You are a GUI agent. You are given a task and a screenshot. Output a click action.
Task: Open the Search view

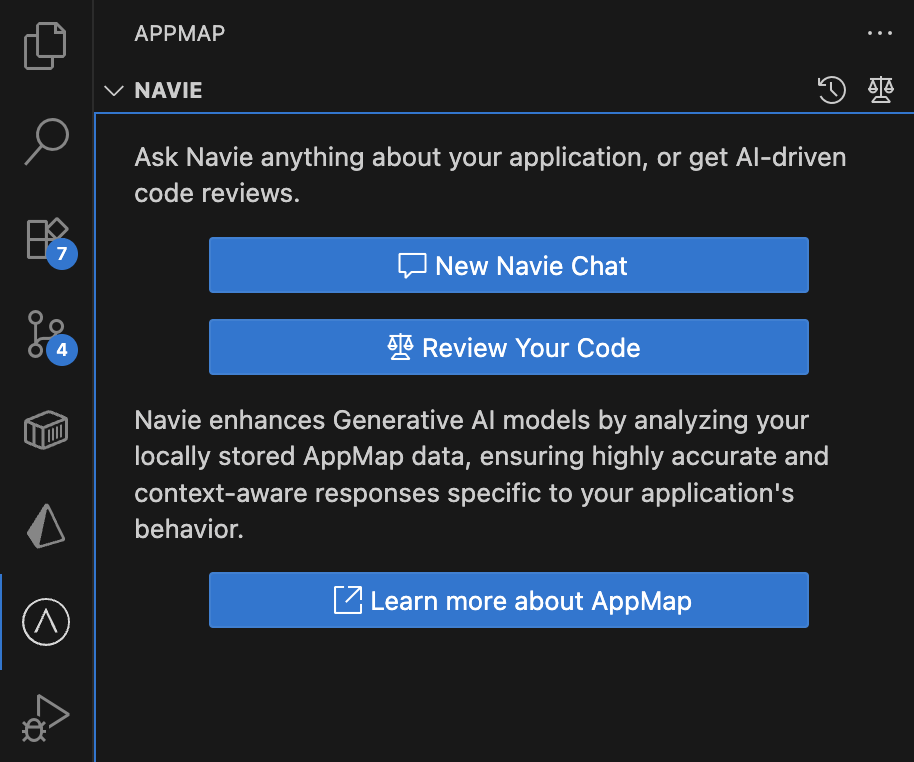(47, 142)
